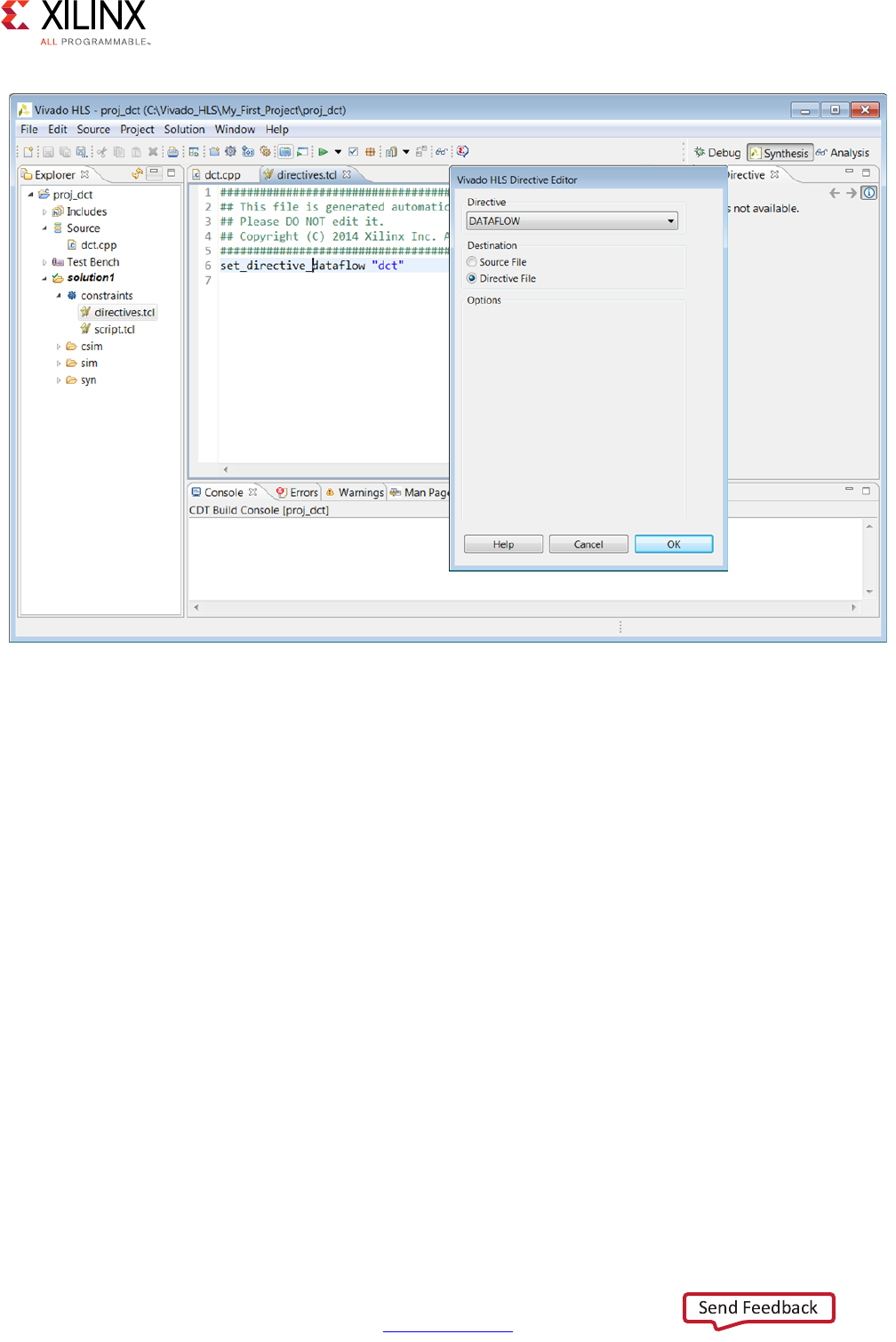Image resolution: width=896 pixels, height=1342 pixels.
Task: Select the Directive File destination radio button
Action: coord(472,278)
